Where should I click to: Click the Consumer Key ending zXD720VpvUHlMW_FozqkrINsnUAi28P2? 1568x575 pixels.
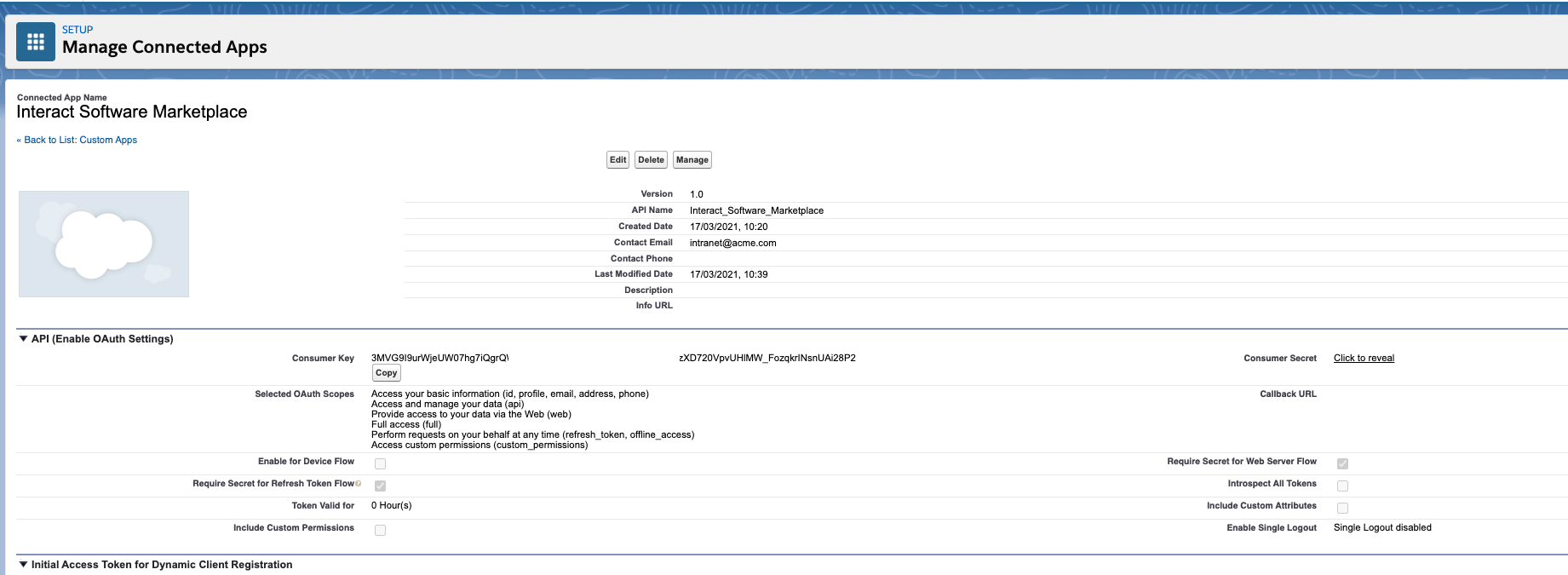coord(767,358)
